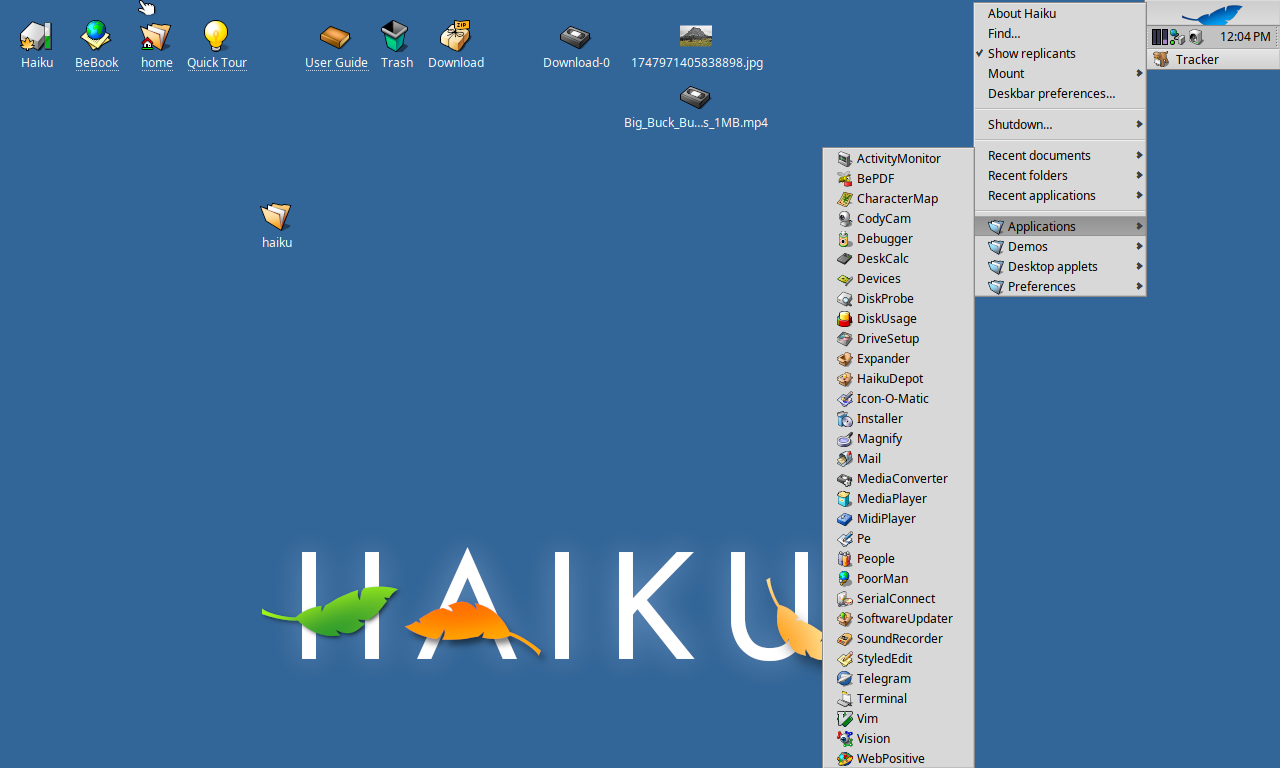Open Deskbar preferences...

(x=1060, y=93)
